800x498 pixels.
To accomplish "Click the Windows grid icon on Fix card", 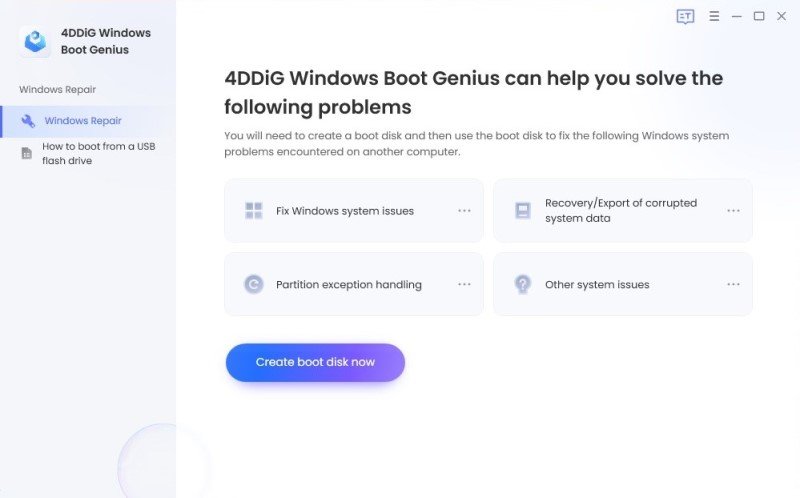I will [254, 211].
